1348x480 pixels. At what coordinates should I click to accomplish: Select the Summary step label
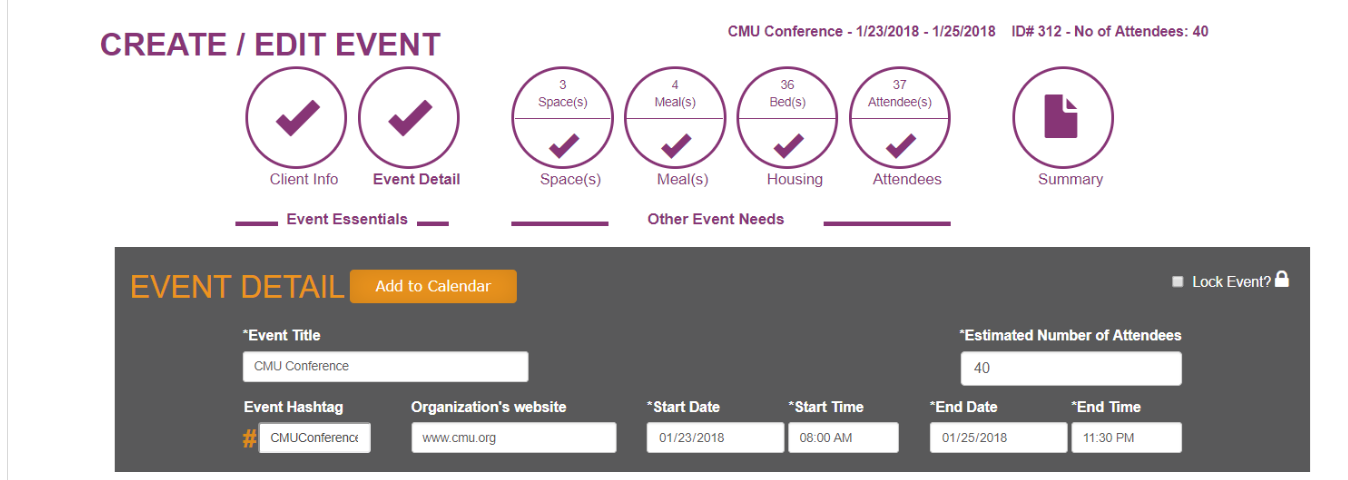pos(1070,180)
